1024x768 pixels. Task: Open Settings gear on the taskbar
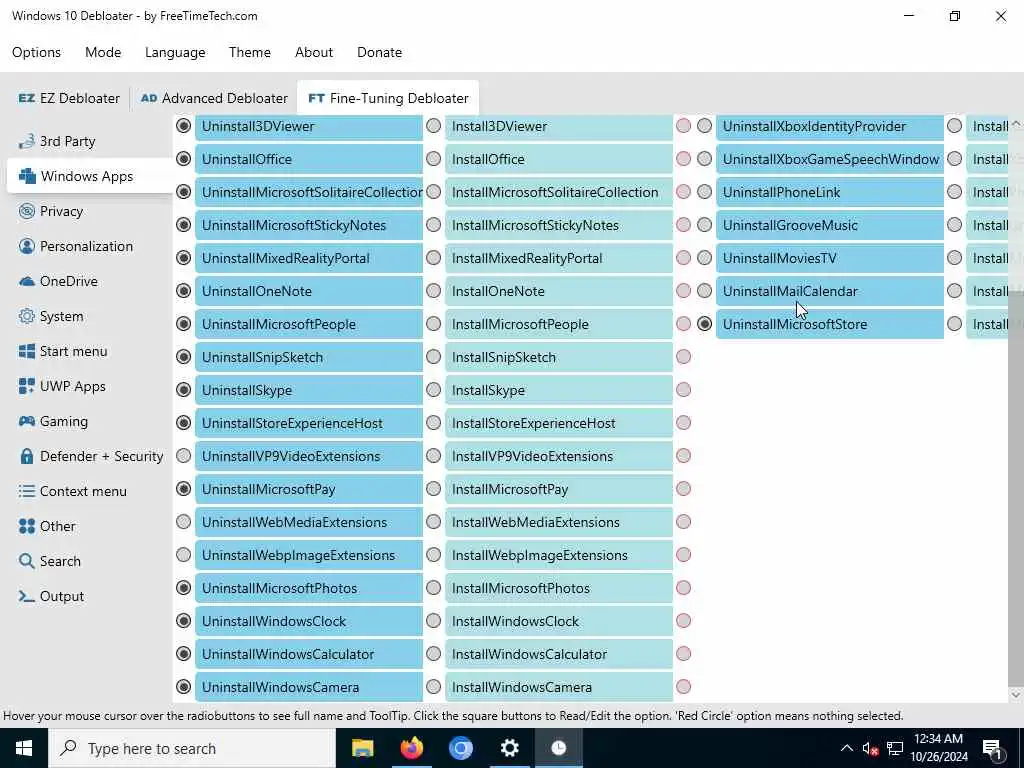(509, 748)
